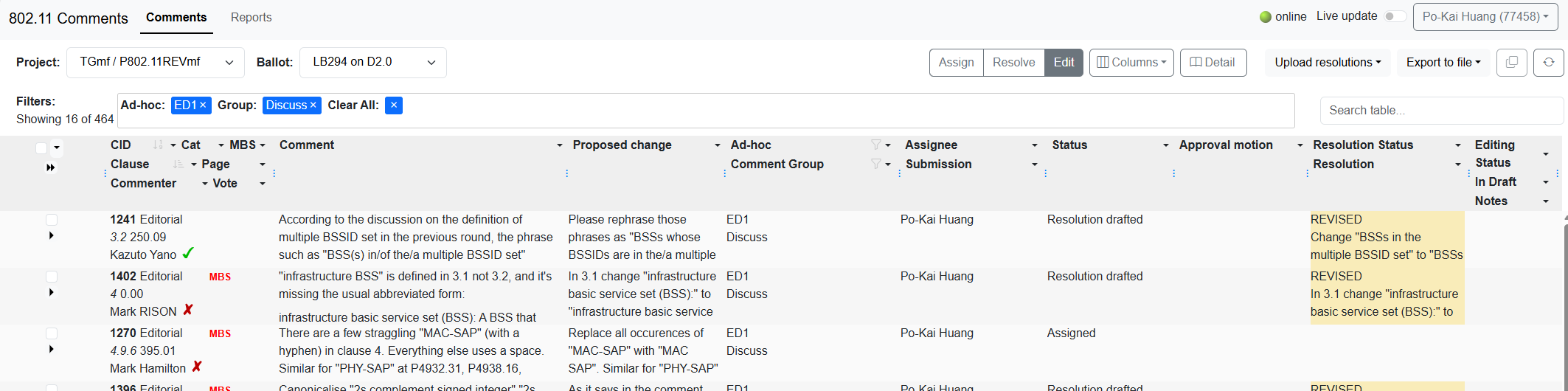Tick the checkbox for comment 1402
Screen dimensions: 1568x391
52,277
